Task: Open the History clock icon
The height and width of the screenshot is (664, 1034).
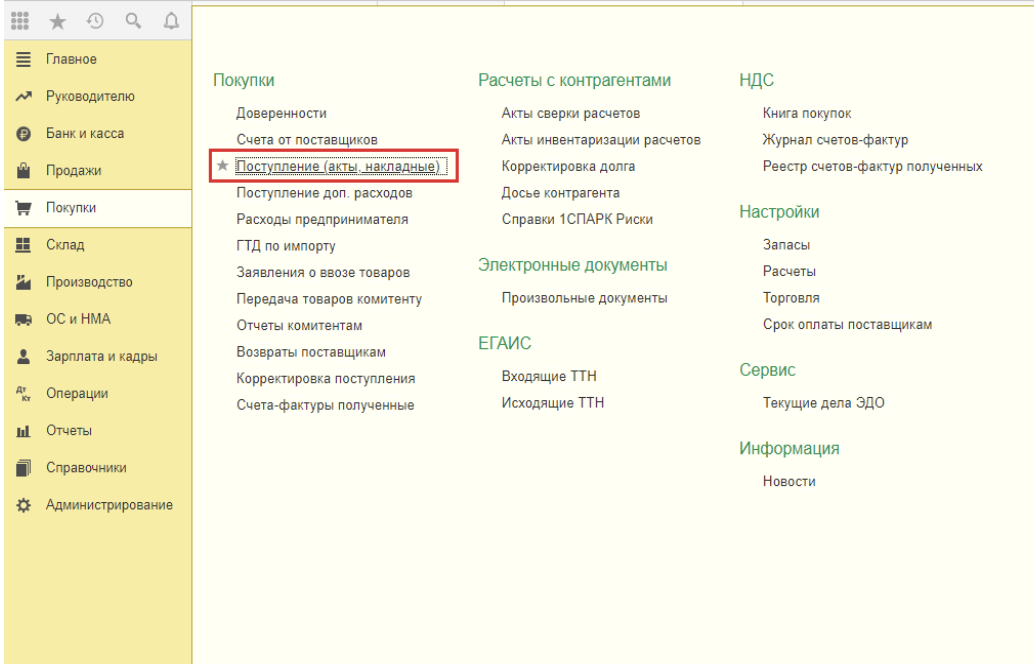Action: pos(95,20)
